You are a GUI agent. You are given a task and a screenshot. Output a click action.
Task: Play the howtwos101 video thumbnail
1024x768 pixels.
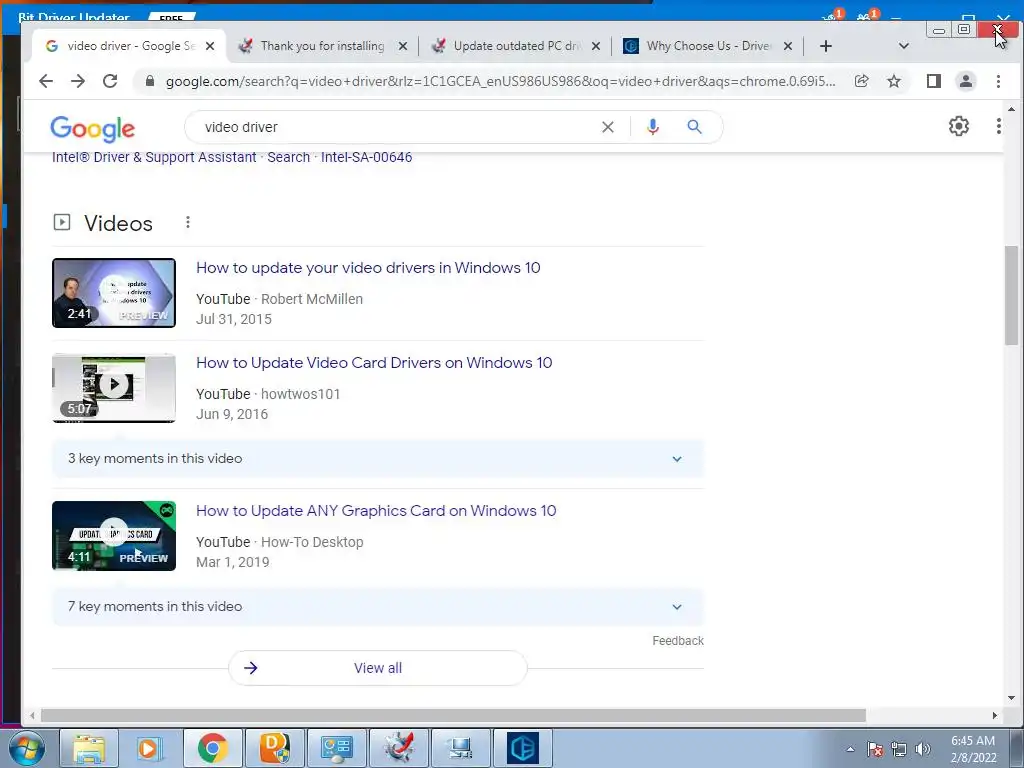114,388
